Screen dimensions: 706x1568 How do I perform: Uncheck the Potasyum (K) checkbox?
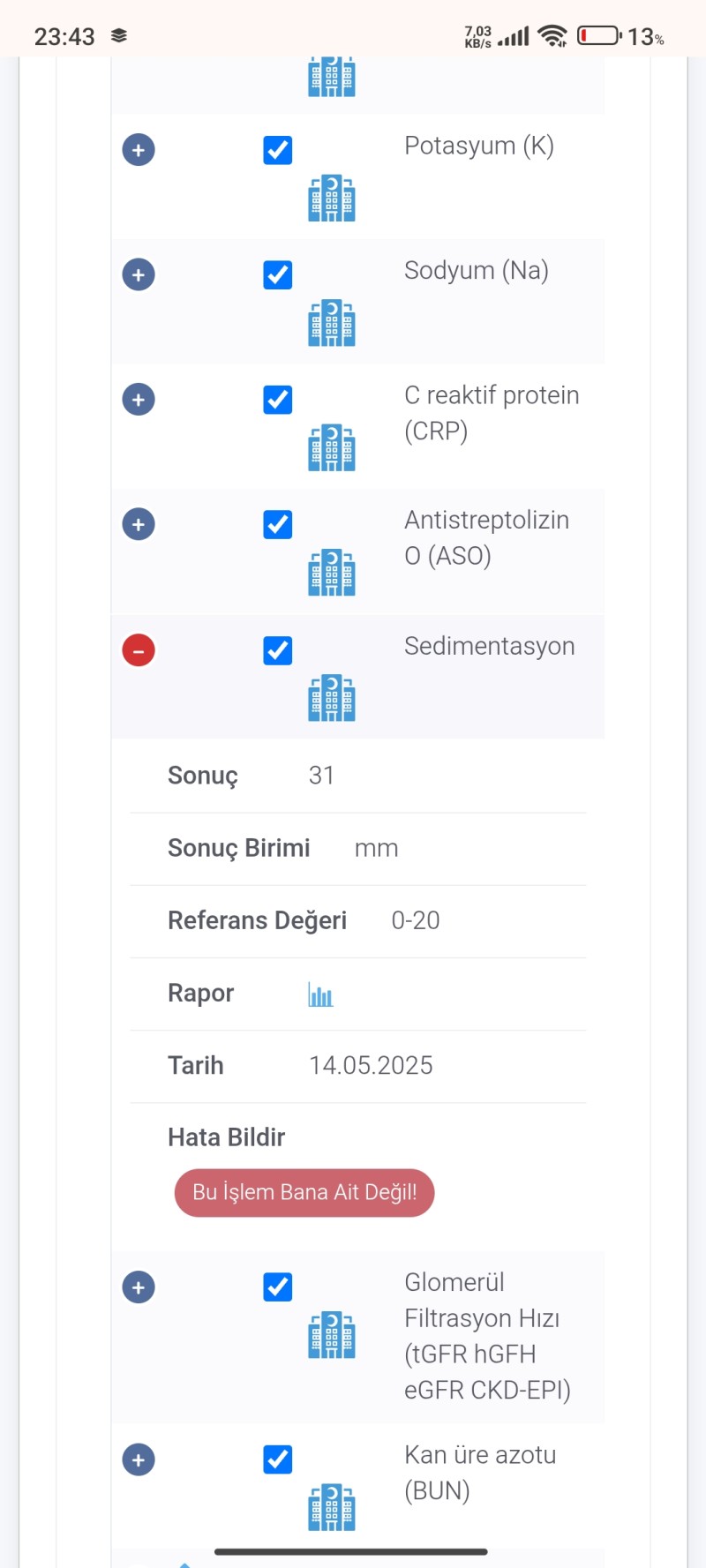click(278, 150)
